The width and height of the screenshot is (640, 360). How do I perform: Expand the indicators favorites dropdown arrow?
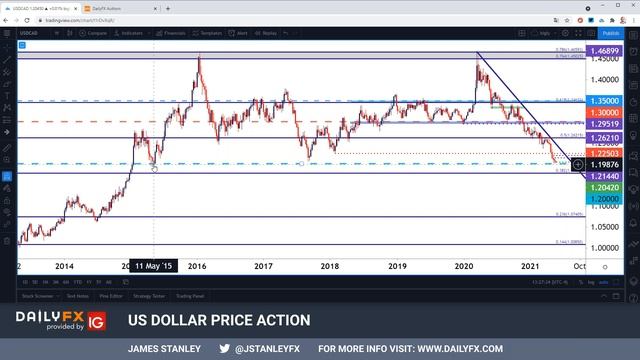pos(149,33)
